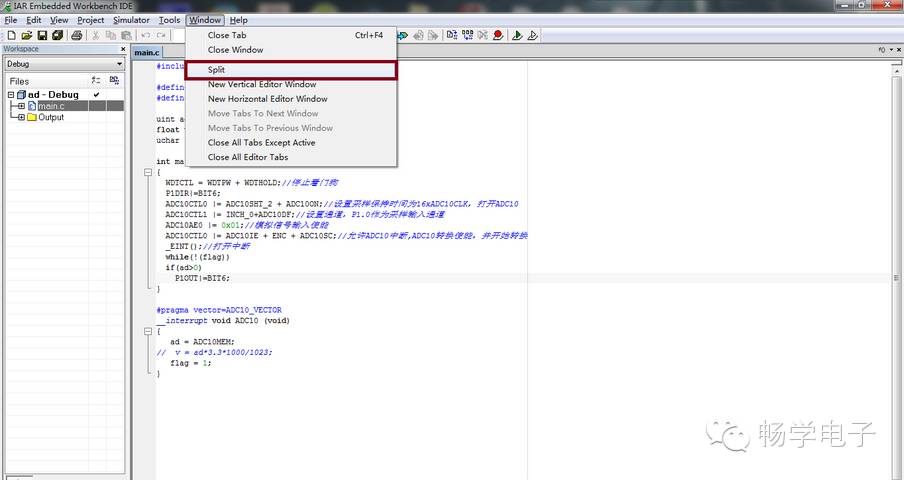Select the ad - Debug project item
The image size is (904, 480).
click(x=53, y=95)
